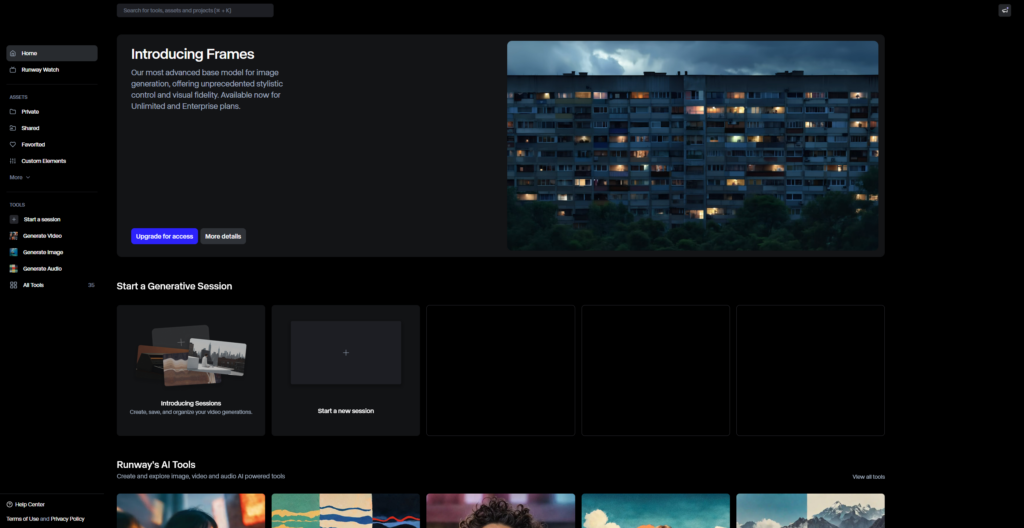The height and width of the screenshot is (528, 1024).
Task: Open the Help Center link
Action: (x=30, y=504)
